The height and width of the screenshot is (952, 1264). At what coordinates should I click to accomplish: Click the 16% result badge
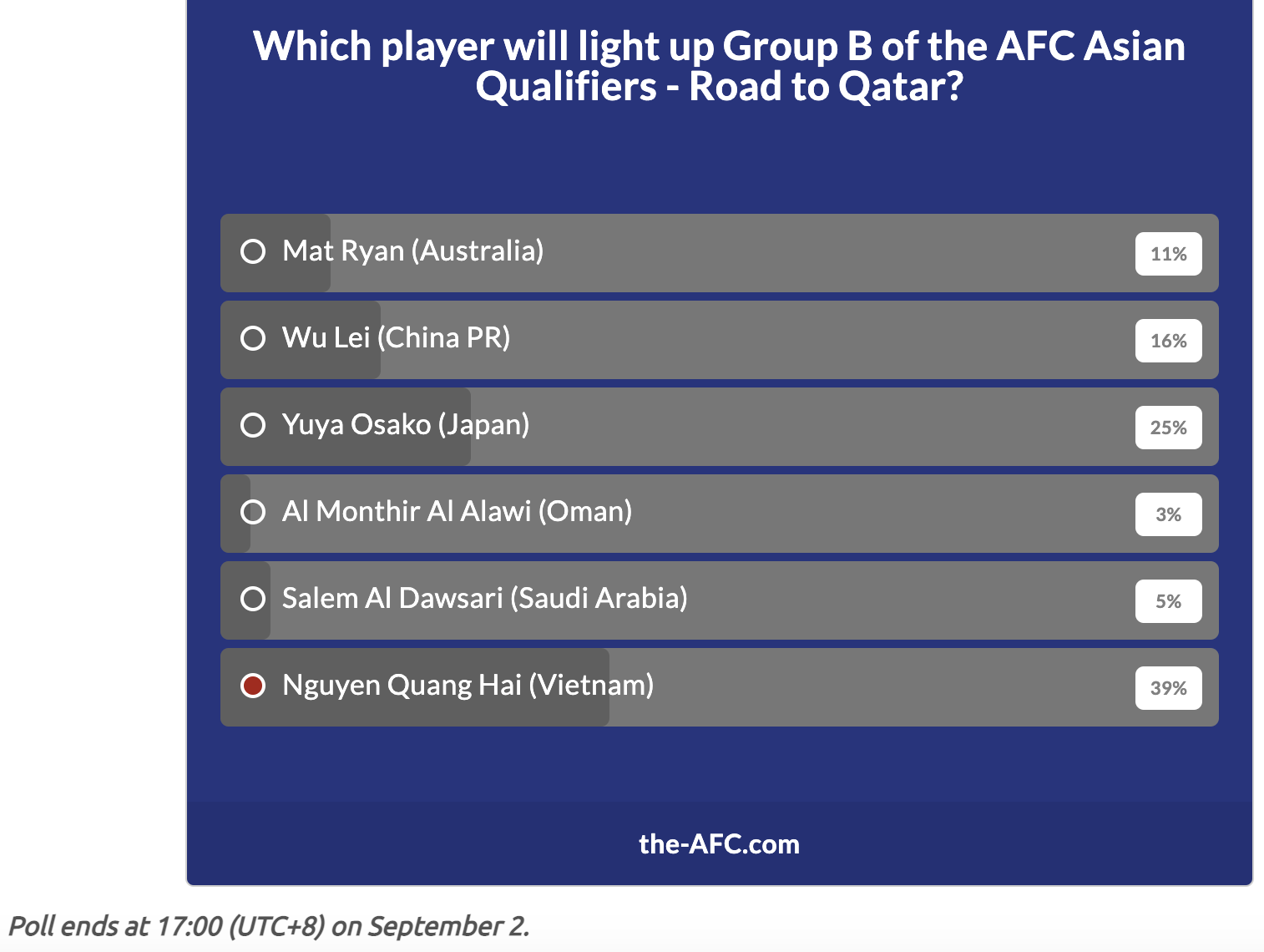[x=1168, y=341]
